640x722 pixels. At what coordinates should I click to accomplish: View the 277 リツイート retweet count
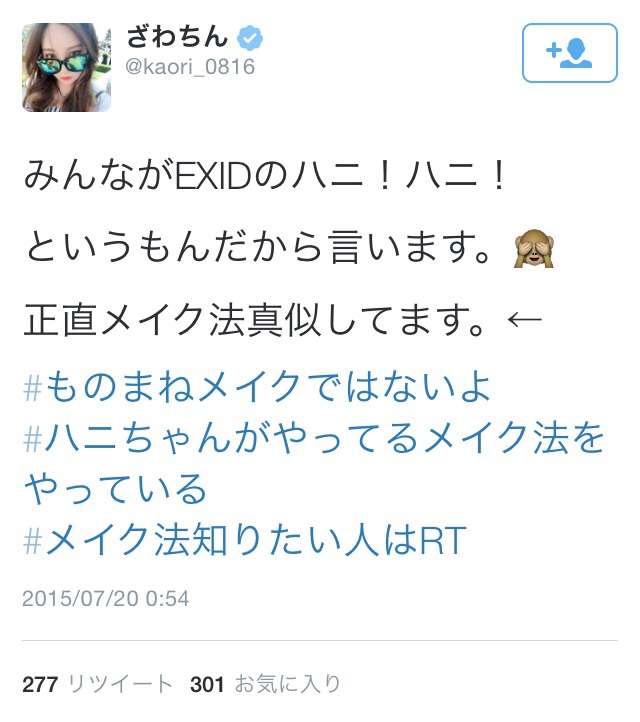click(x=98, y=684)
